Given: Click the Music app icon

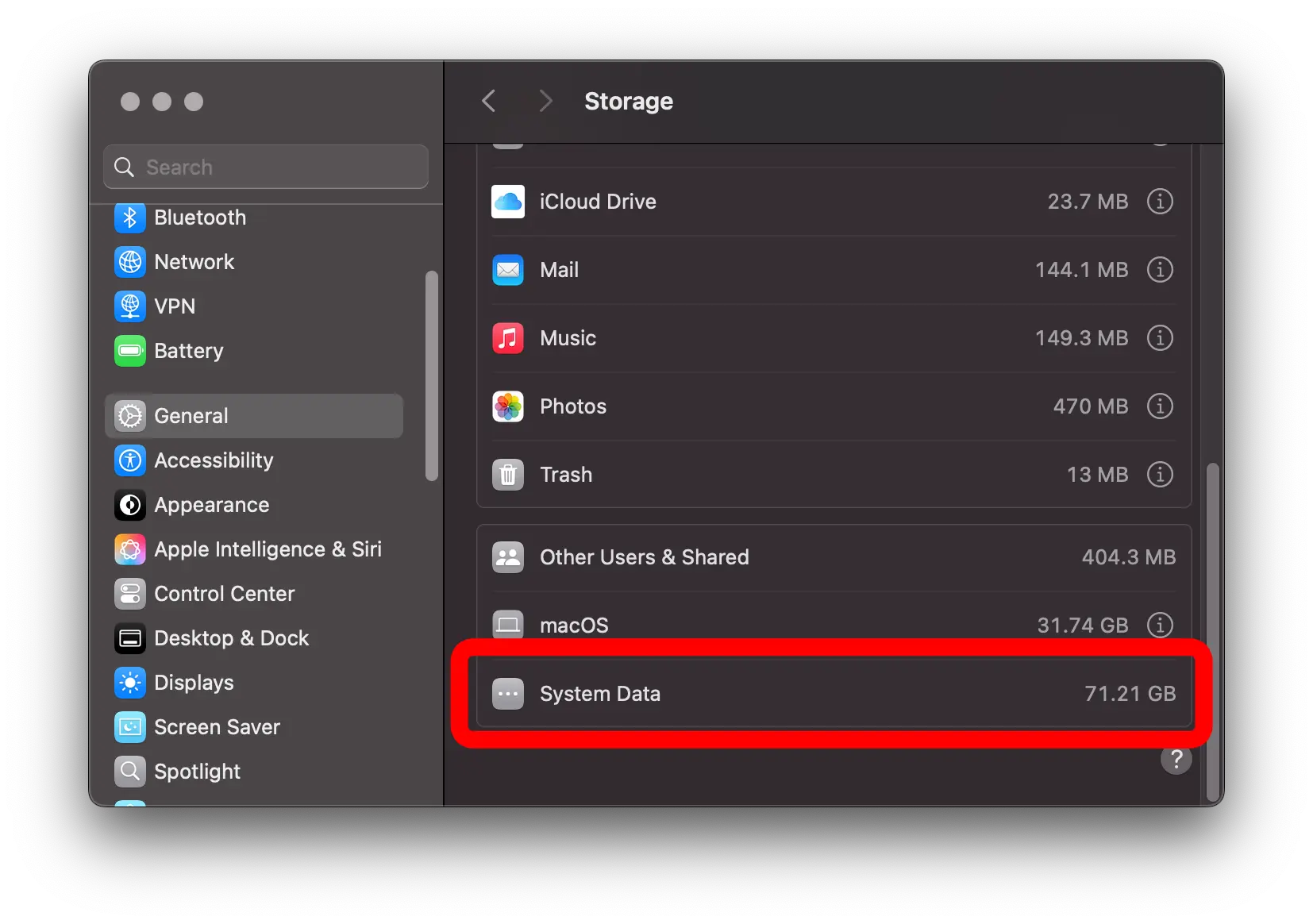Looking at the screenshot, I should (508, 338).
